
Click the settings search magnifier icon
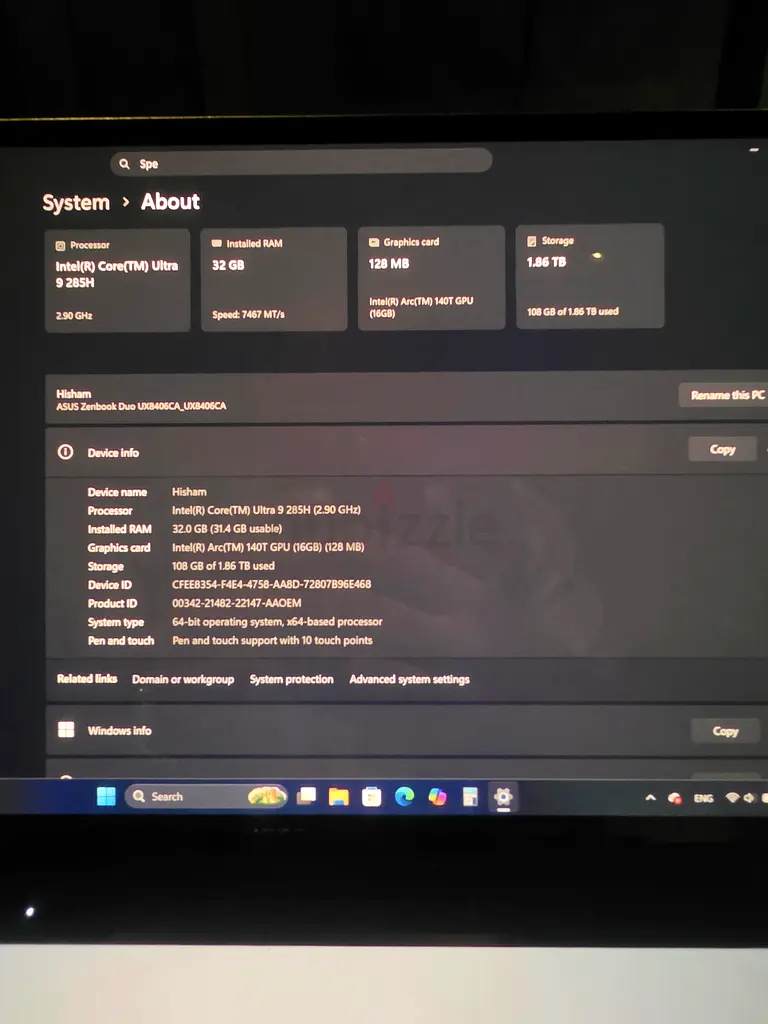click(125, 164)
